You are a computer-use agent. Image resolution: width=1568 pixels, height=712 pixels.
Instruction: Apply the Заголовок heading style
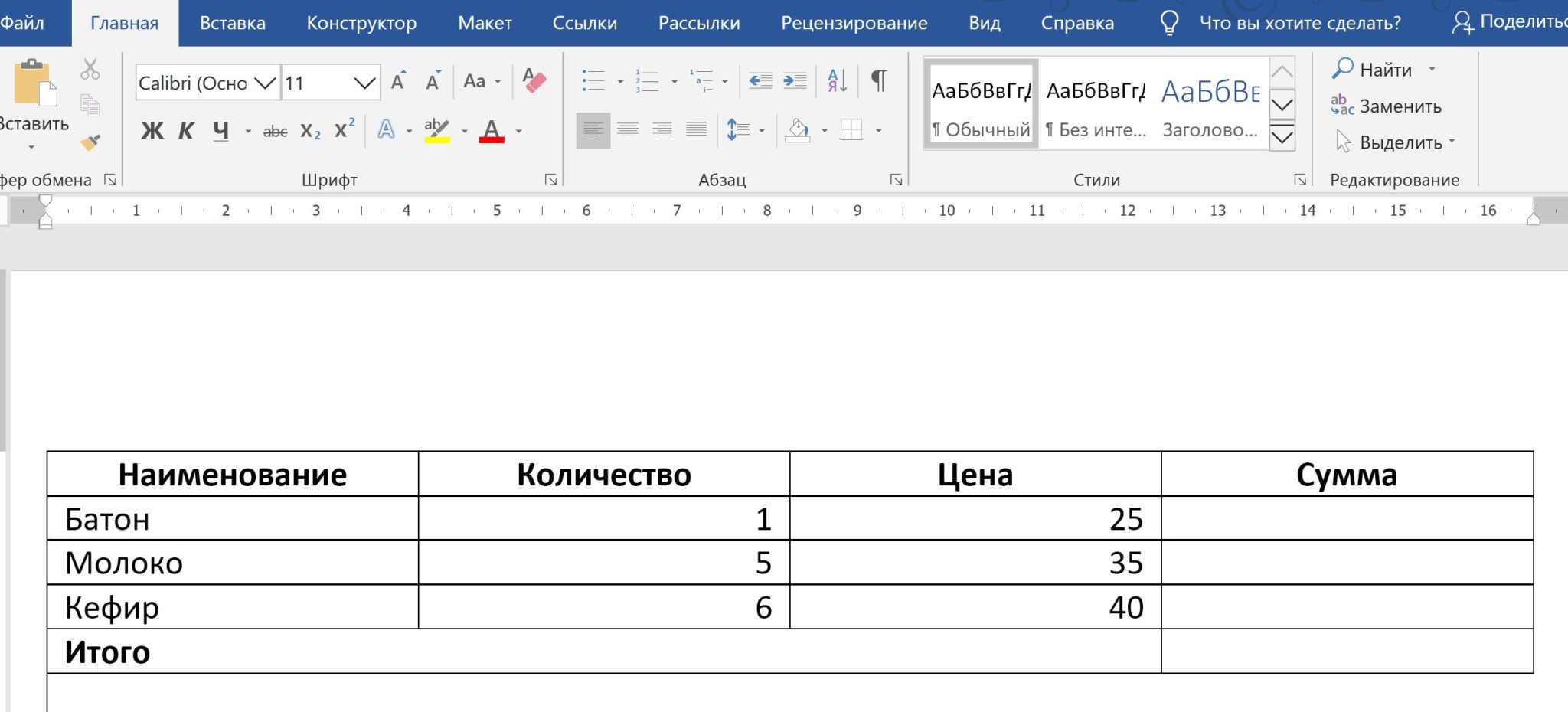[1210, 103]
